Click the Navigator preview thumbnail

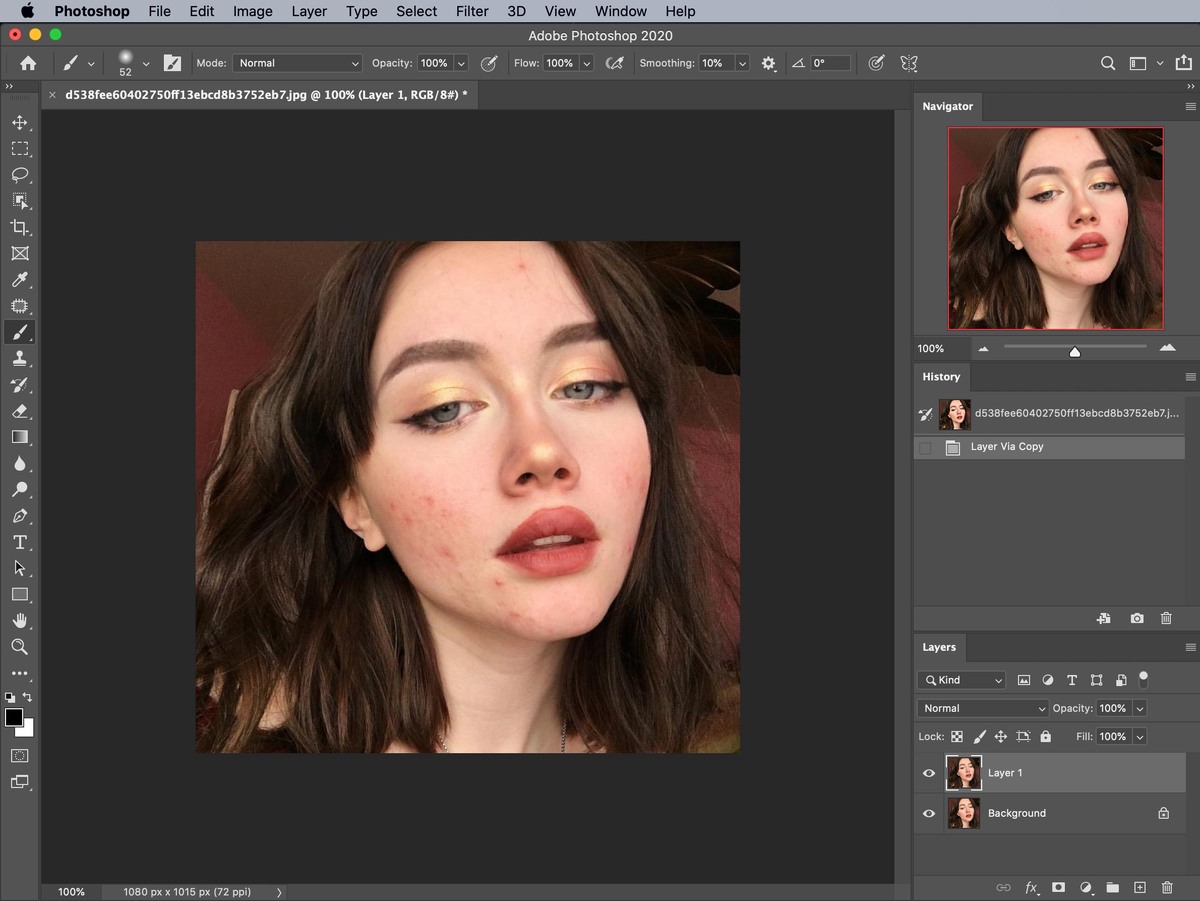pyautogui.click(x=1055, y=228)
